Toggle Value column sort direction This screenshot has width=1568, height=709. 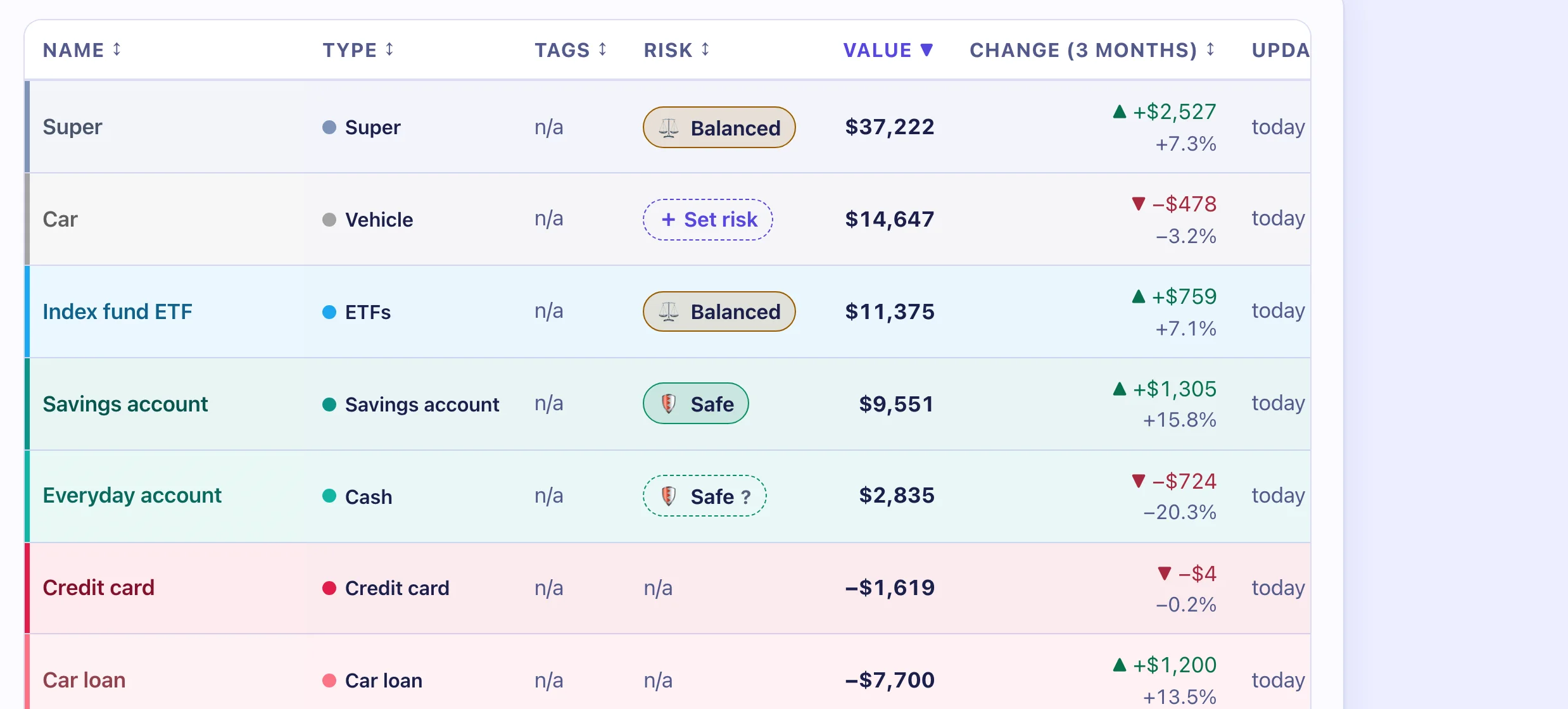click(888, 50)
